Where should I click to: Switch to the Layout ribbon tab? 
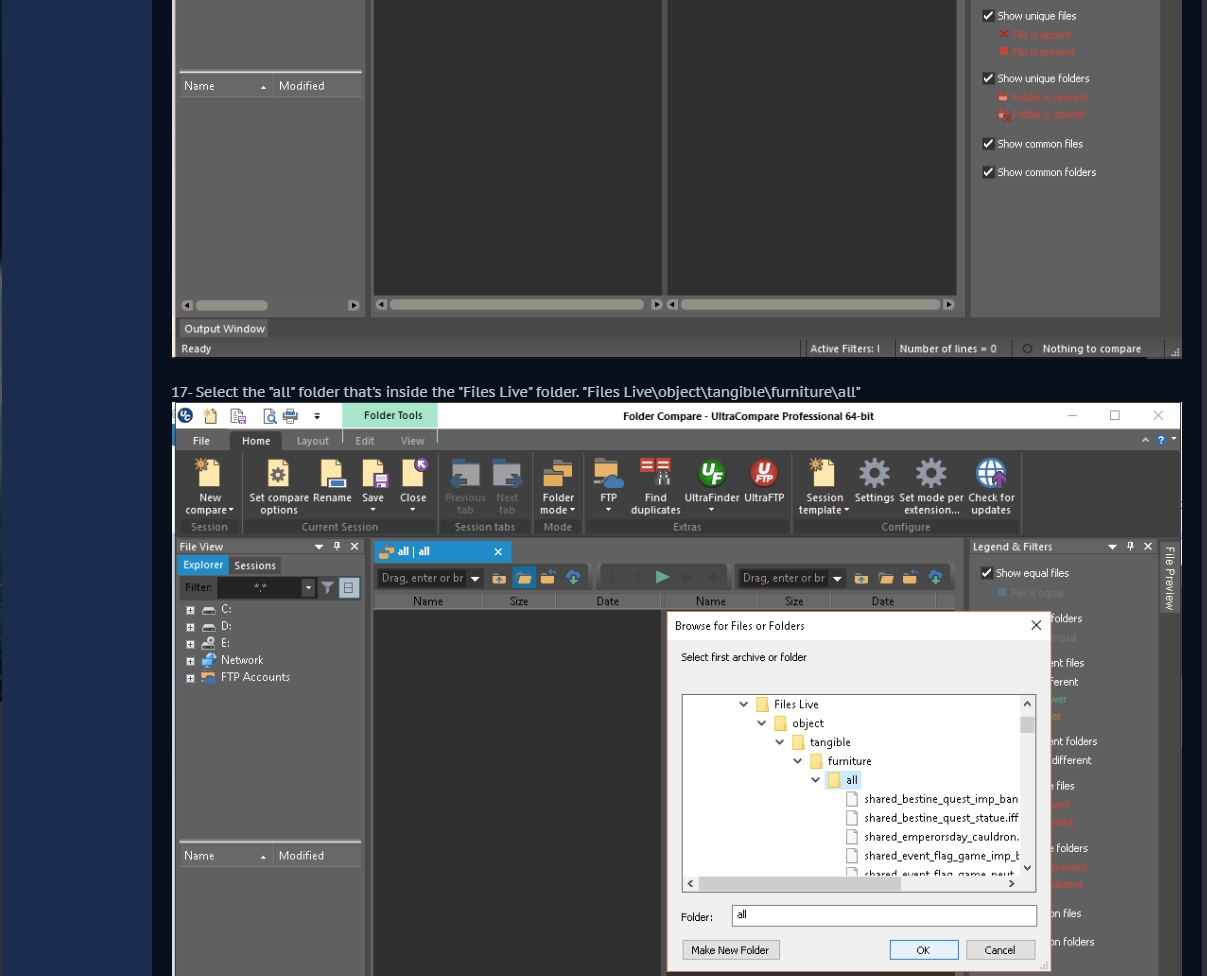tap(312, 441)
